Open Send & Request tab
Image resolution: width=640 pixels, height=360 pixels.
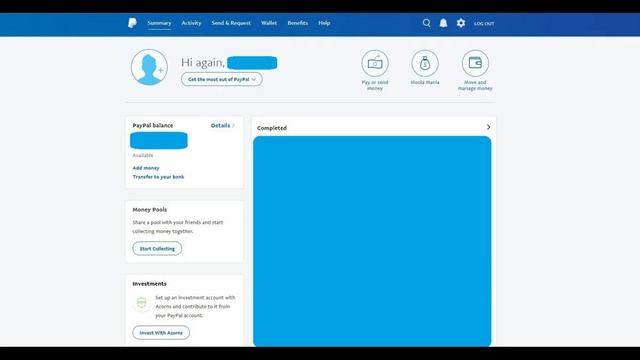click(x=231, y=23)
